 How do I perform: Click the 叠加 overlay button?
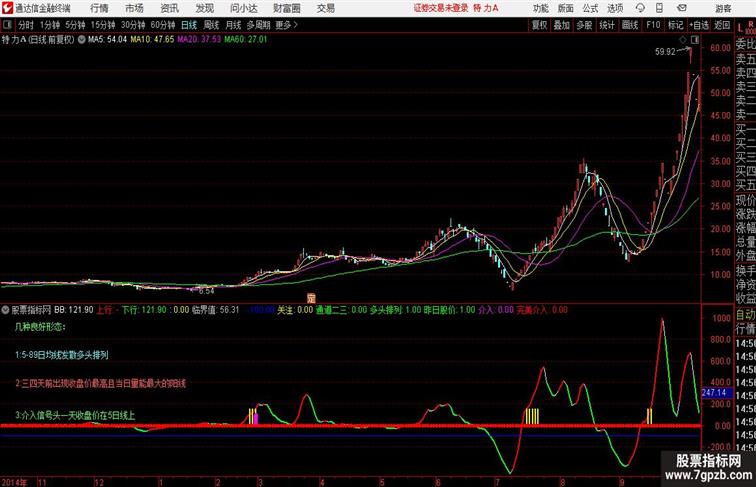click(x=562, y=25)
